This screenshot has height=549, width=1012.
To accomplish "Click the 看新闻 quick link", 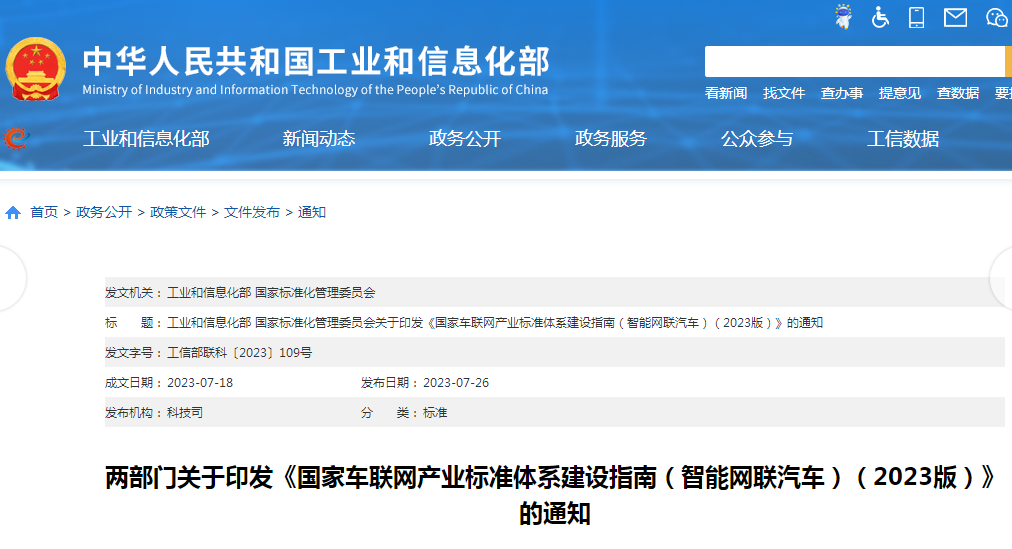I will point(726,93).
